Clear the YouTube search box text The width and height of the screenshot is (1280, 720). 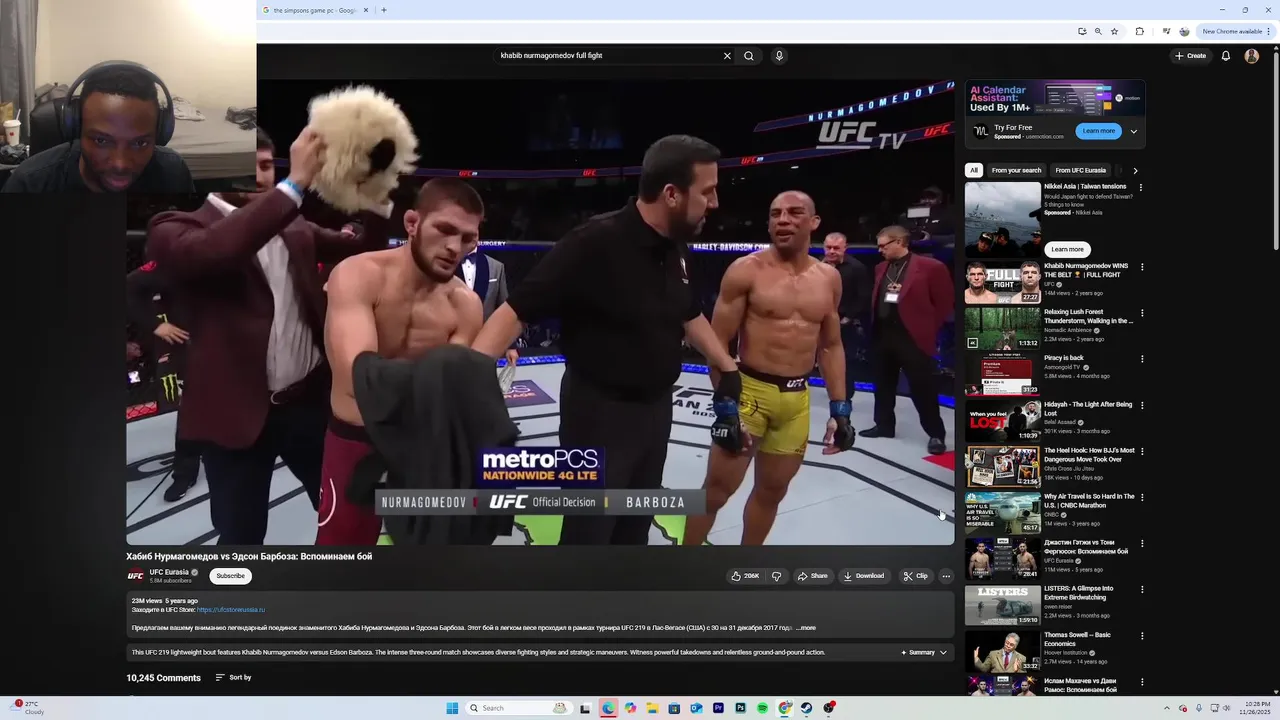click(727, 56)
